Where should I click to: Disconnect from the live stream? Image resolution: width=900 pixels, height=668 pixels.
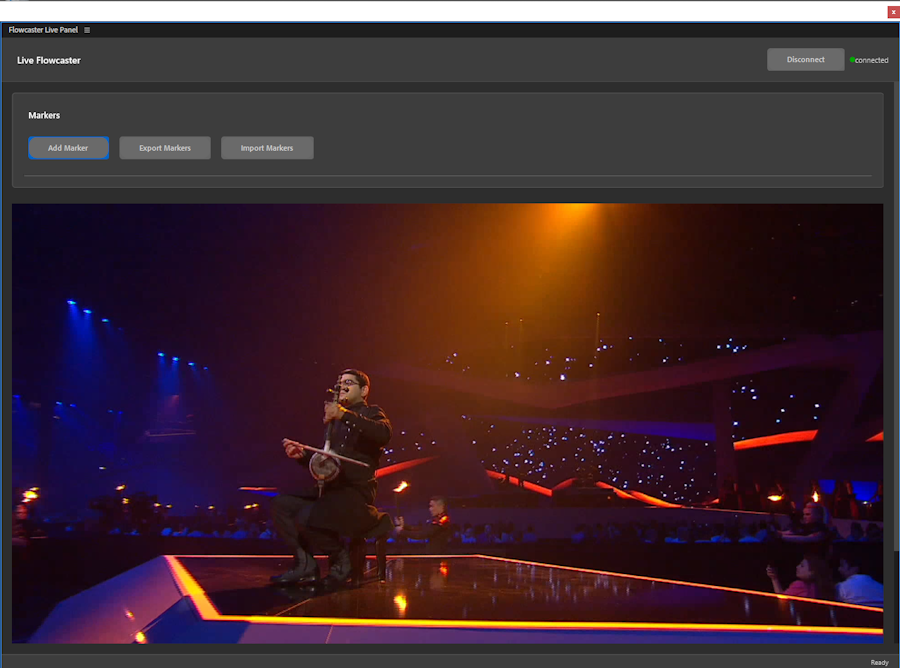click(805, 60)
